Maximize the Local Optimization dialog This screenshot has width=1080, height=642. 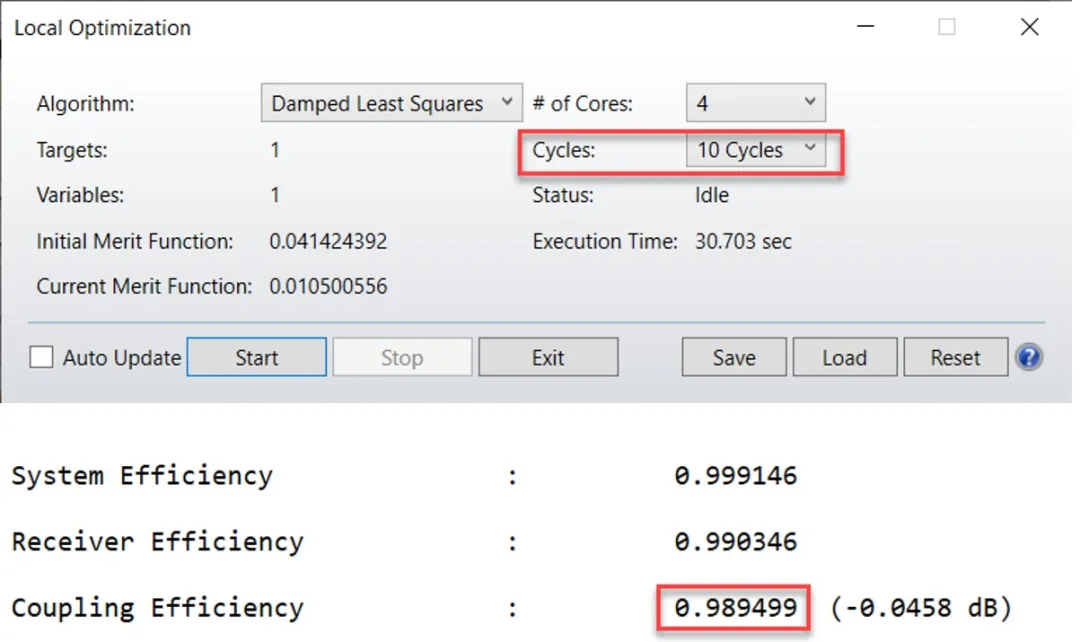(947, 28)
